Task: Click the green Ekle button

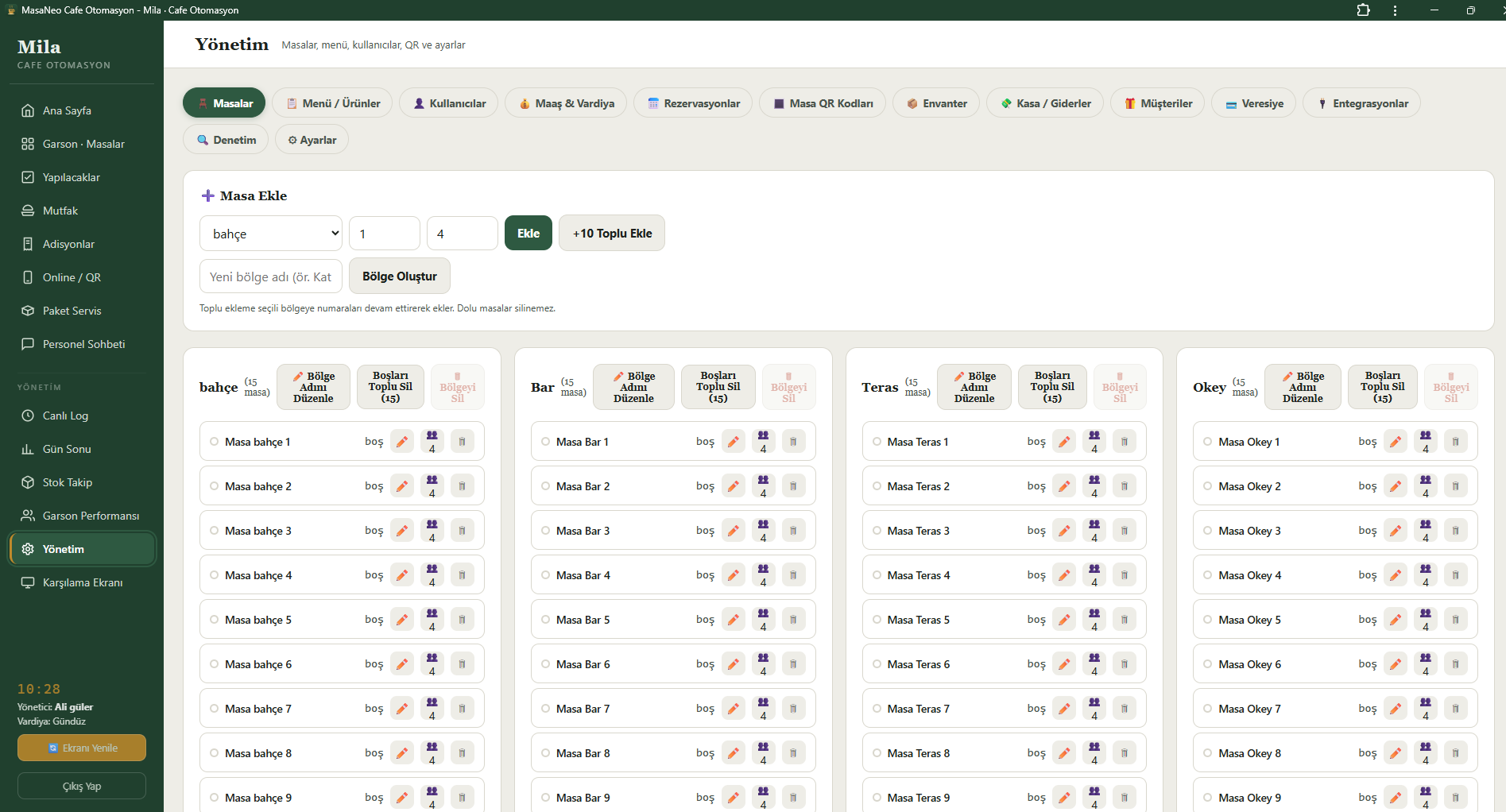Action: [528, 234]
